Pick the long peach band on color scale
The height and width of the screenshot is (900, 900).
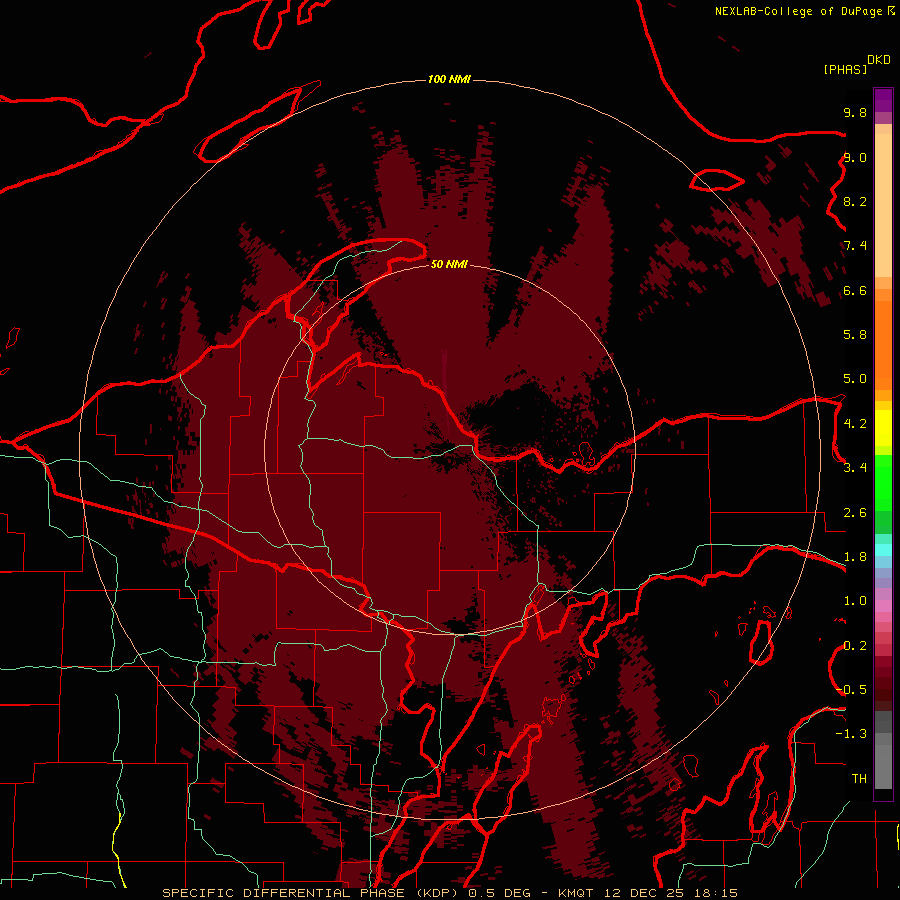[883, 205]
